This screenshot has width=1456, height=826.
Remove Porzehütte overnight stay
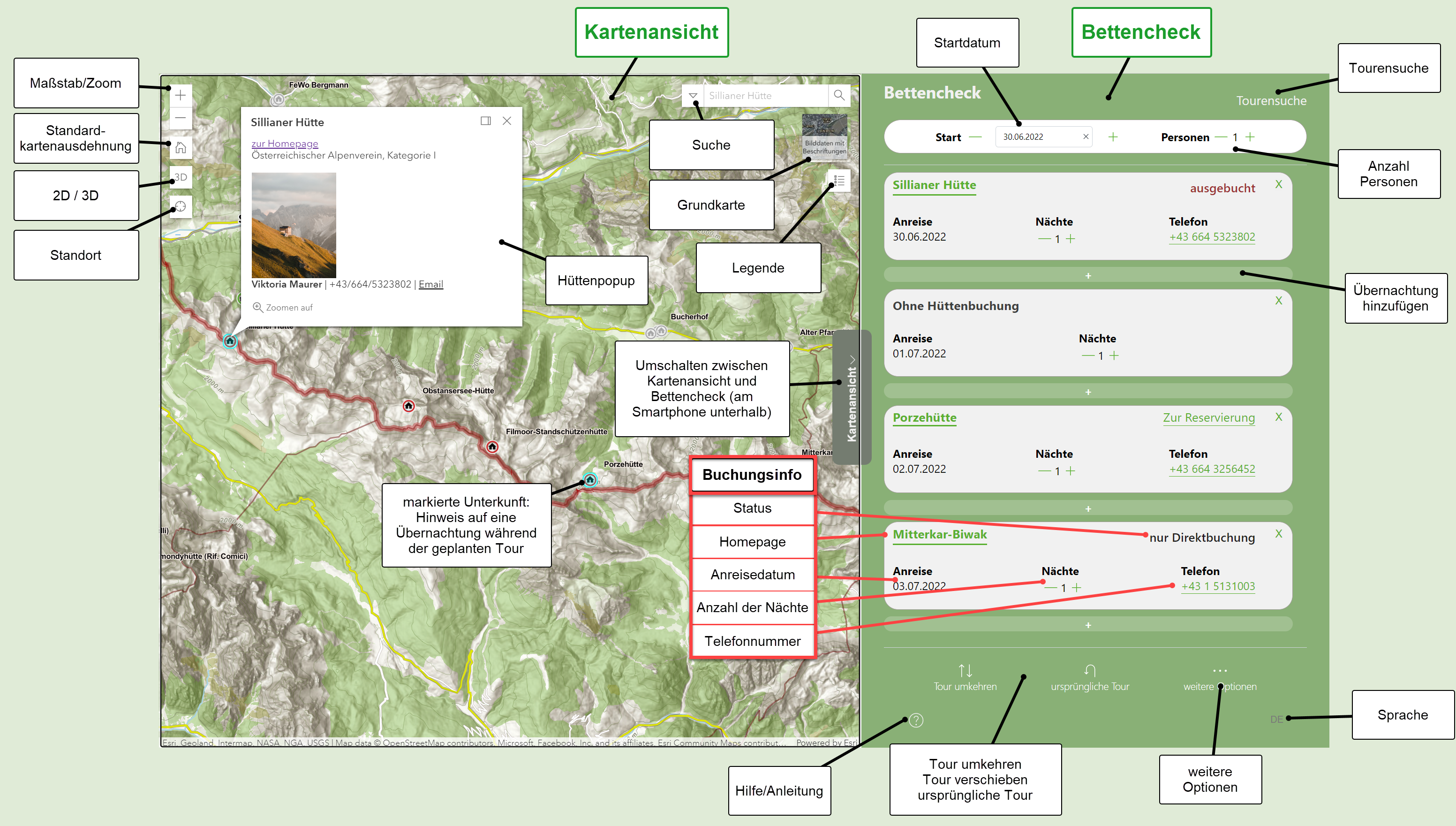(x=1279, y=417)
